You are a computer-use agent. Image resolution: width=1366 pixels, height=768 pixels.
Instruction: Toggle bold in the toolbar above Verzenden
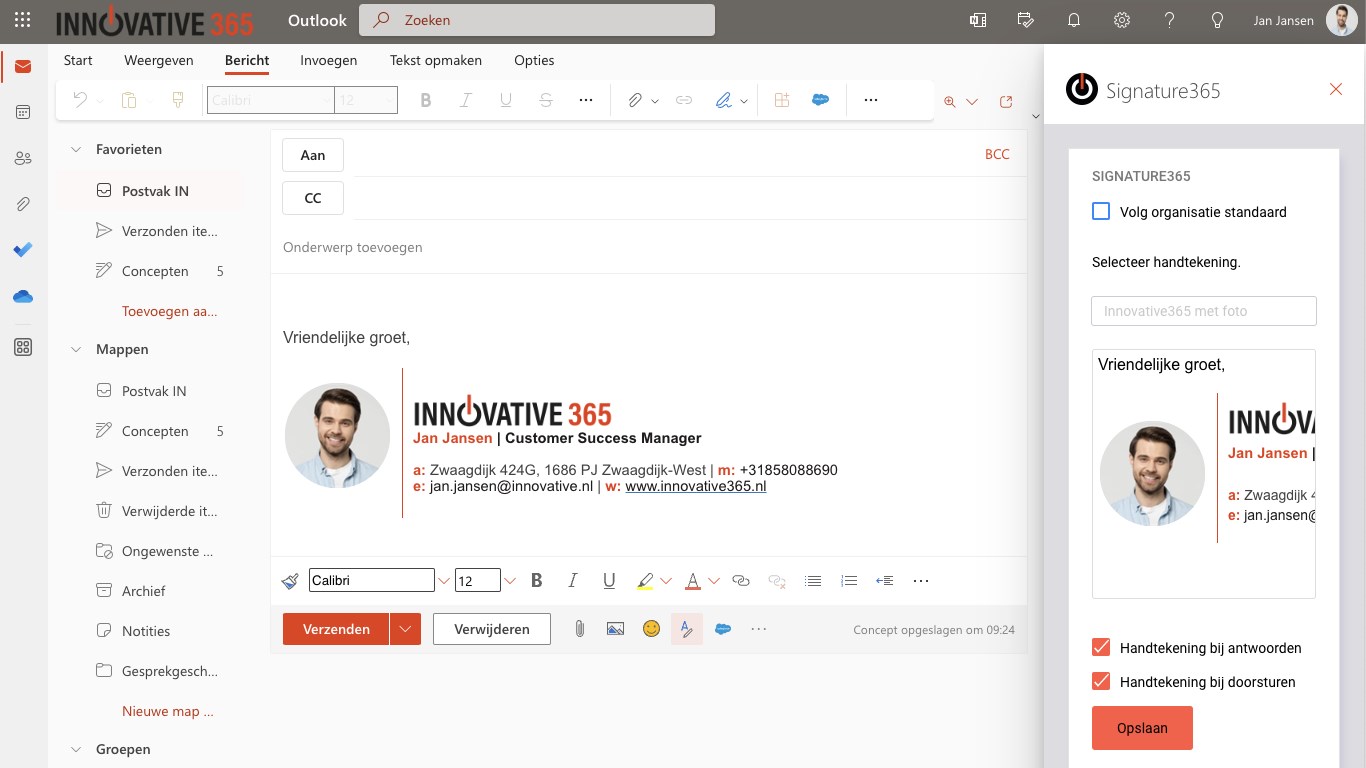[537, 581]
